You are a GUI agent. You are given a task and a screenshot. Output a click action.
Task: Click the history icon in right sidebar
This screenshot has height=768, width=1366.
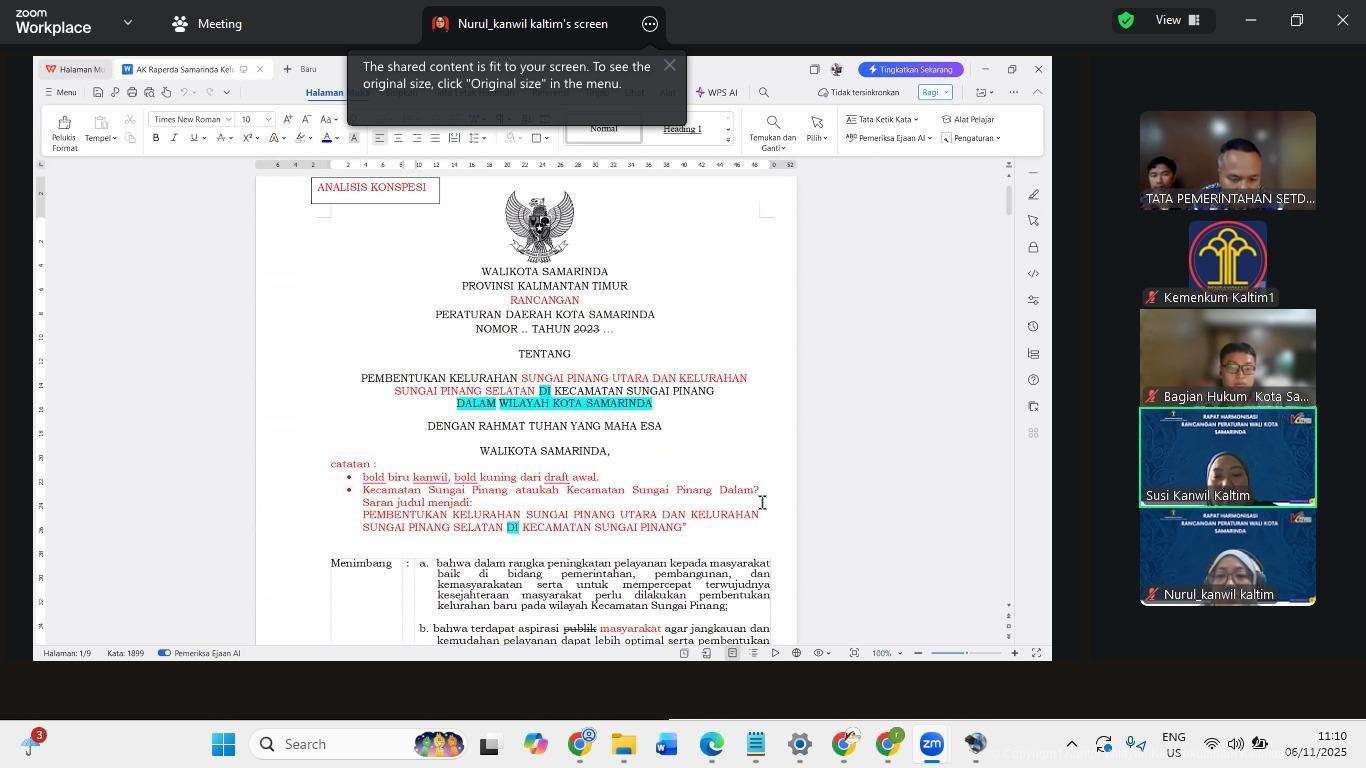(x=1033, y=326)
